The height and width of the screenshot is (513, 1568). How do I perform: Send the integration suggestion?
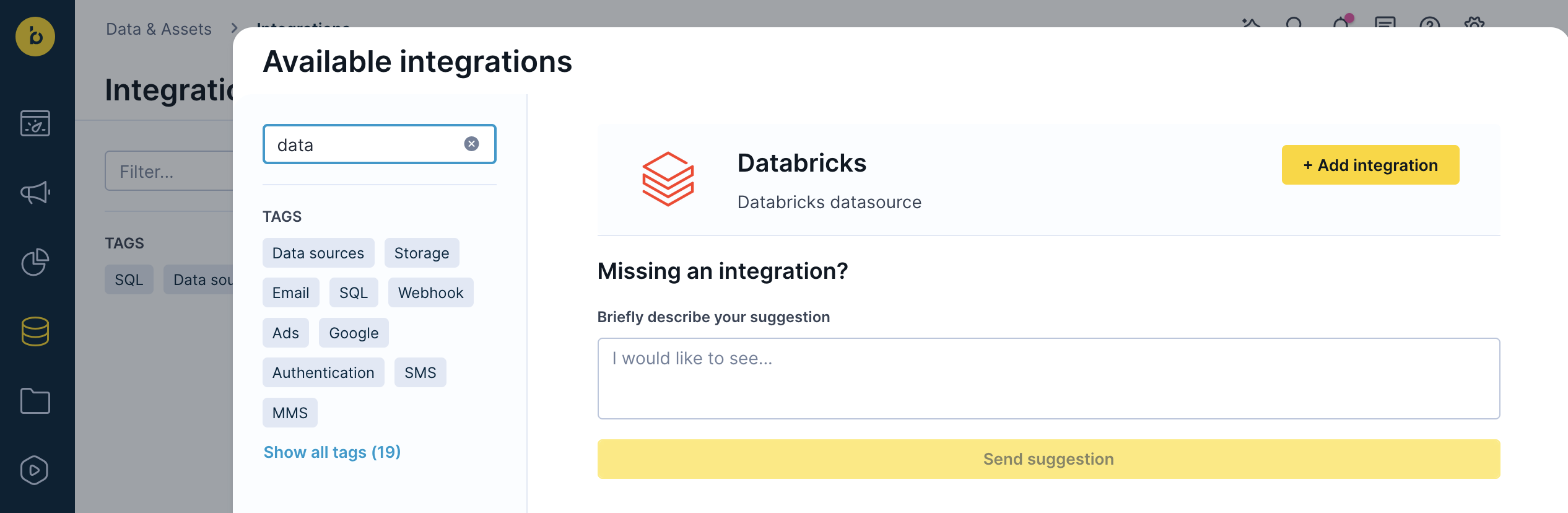click(1048, 459)
